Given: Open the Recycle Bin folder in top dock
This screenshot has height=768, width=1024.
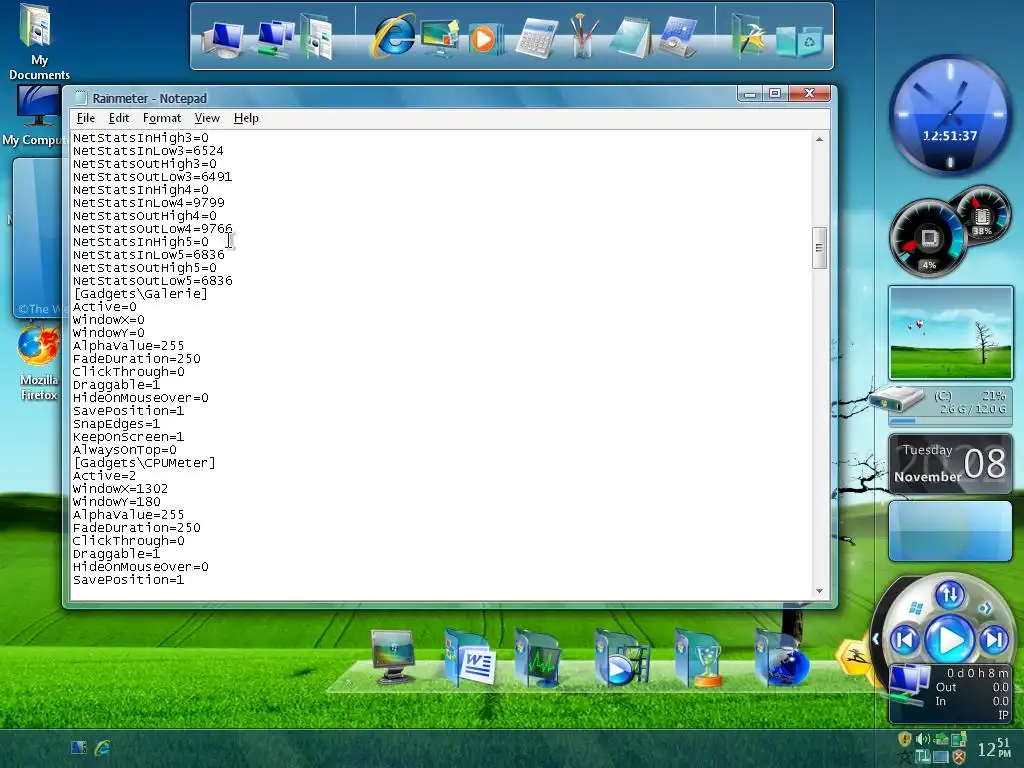Looking at the screenshot, I should tap(799, 41).
